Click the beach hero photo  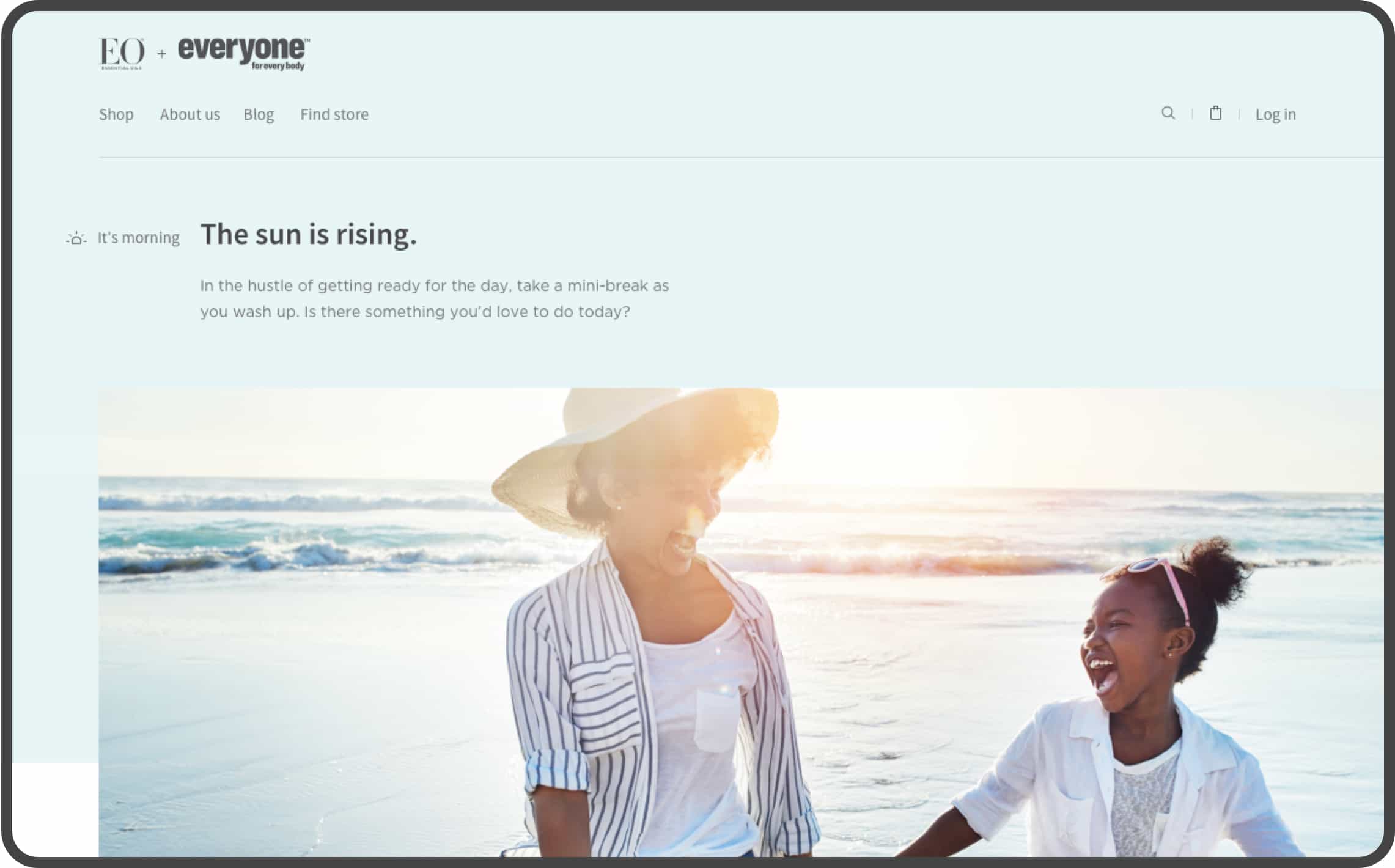tap(741, 622)
